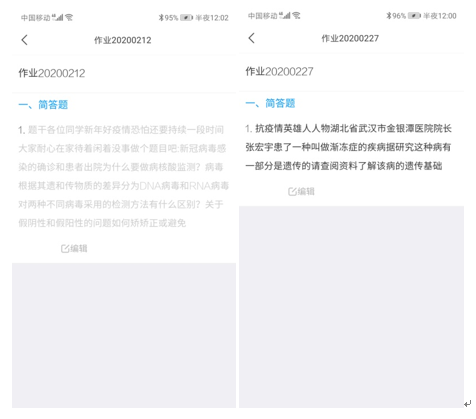Click the Bluetooth icon beside 96%

(389, 16)
